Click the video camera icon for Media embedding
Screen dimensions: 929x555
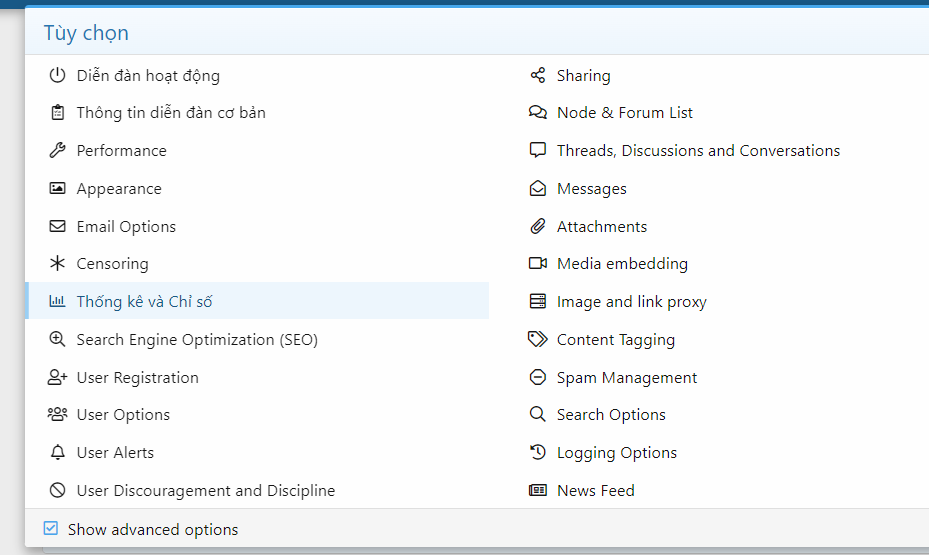(x=538, y=264)
